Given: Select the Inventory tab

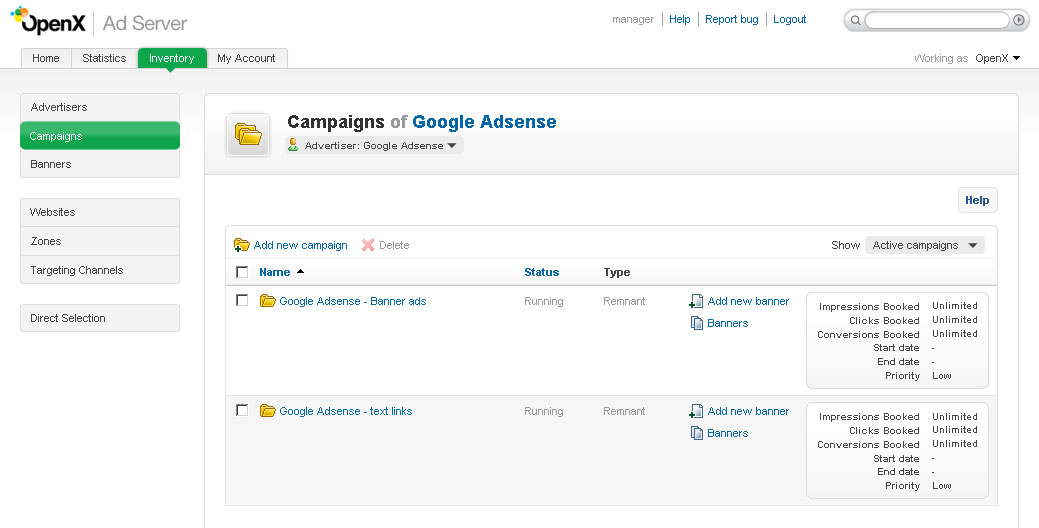Looking at the screenshot, I should (172, 58).
